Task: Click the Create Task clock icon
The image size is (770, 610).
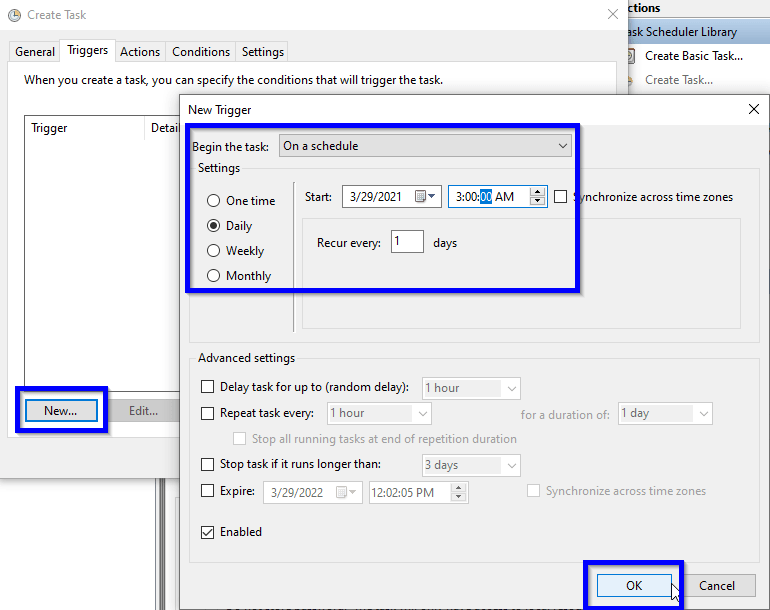Action: (x=14, y=15)
